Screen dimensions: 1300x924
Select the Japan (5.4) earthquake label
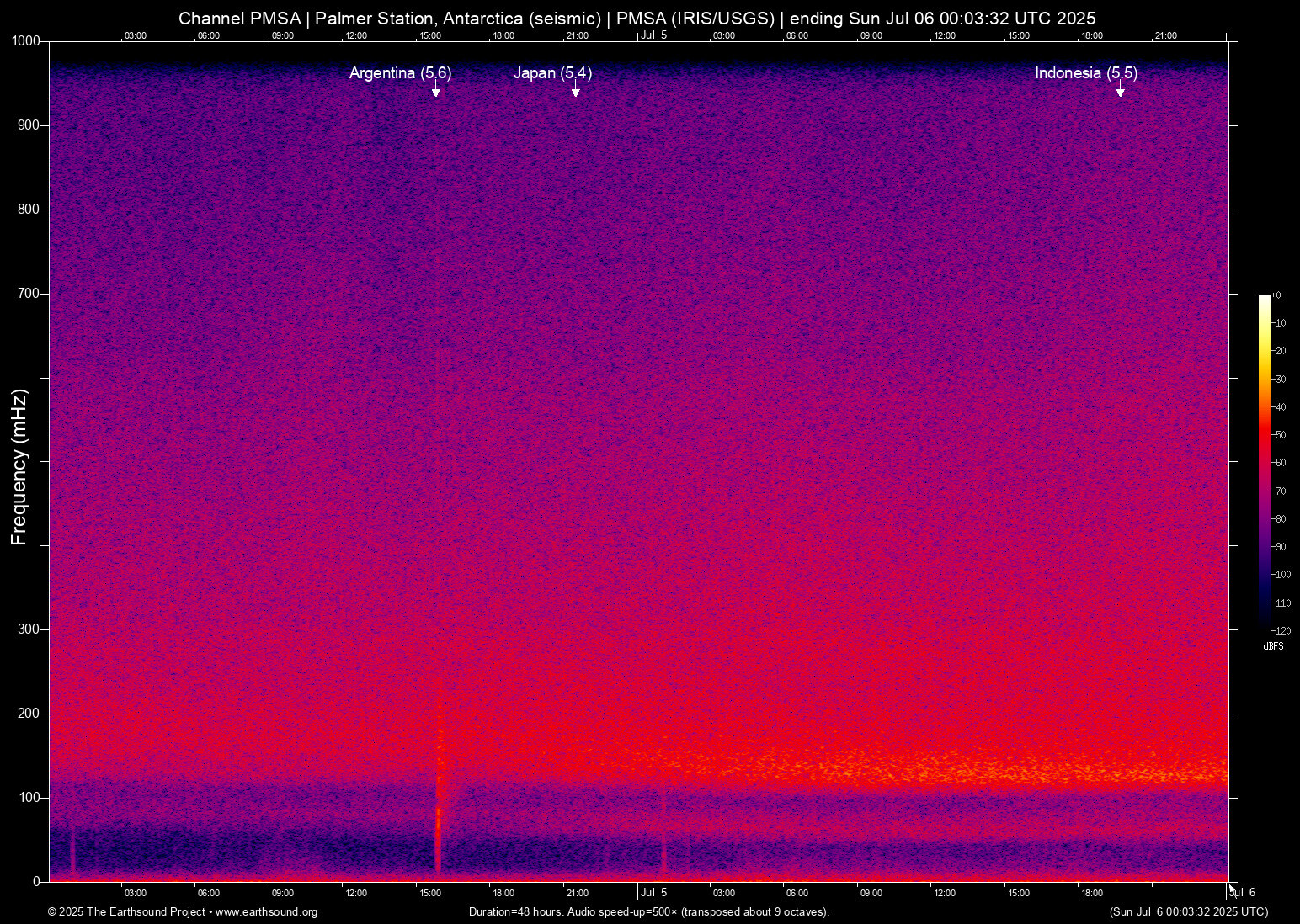coord(552,73)
